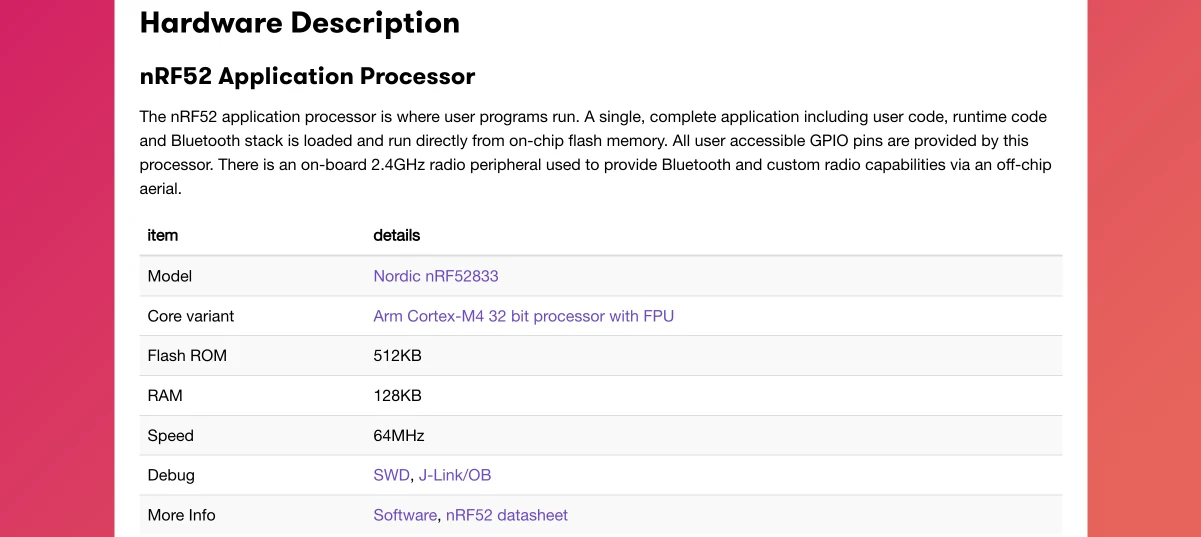This screenshot has width=1201, height=537.
Task: Click the 'item' column header
Action: click(x=162, y=235)
